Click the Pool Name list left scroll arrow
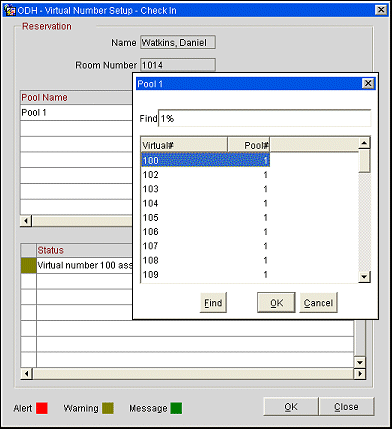392x429 pixels. point(26,221)
